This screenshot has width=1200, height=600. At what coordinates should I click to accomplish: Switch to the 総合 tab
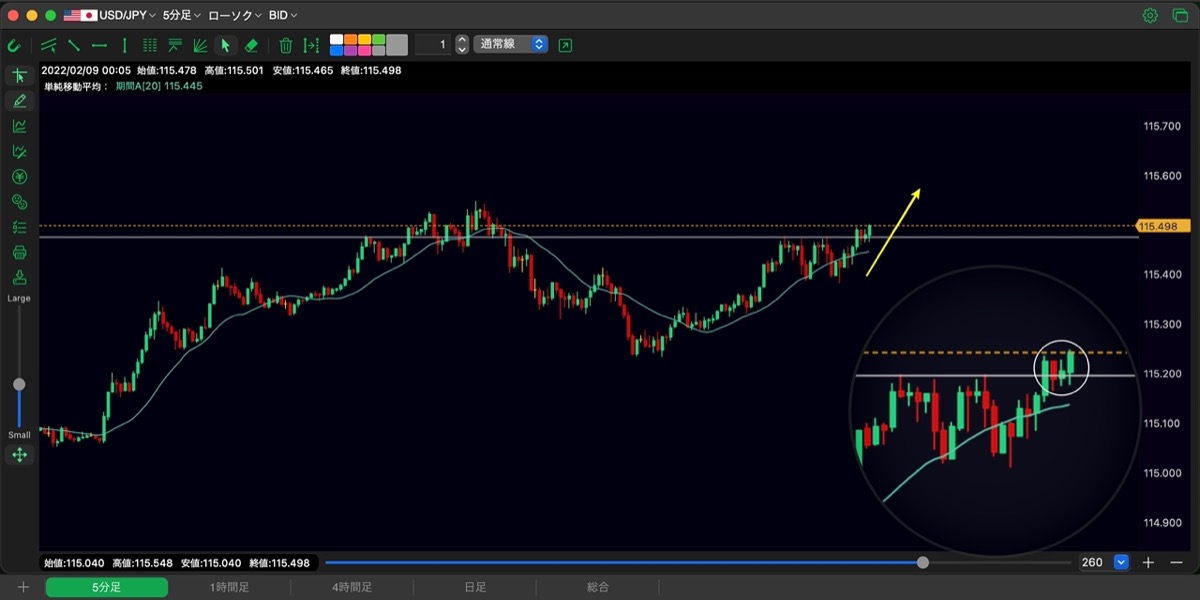[597, 587]
